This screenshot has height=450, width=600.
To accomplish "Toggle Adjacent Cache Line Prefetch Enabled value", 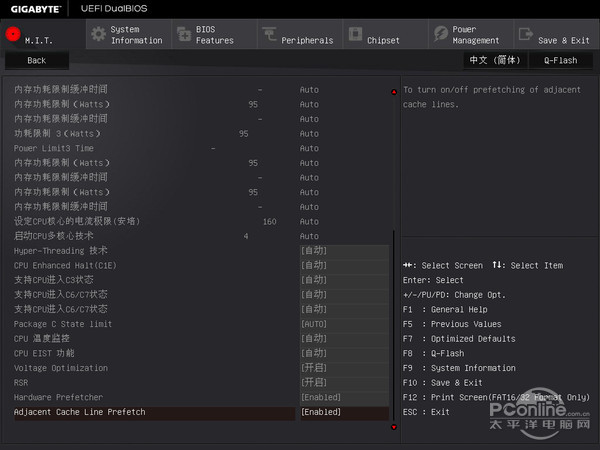I will coord(343,412).
